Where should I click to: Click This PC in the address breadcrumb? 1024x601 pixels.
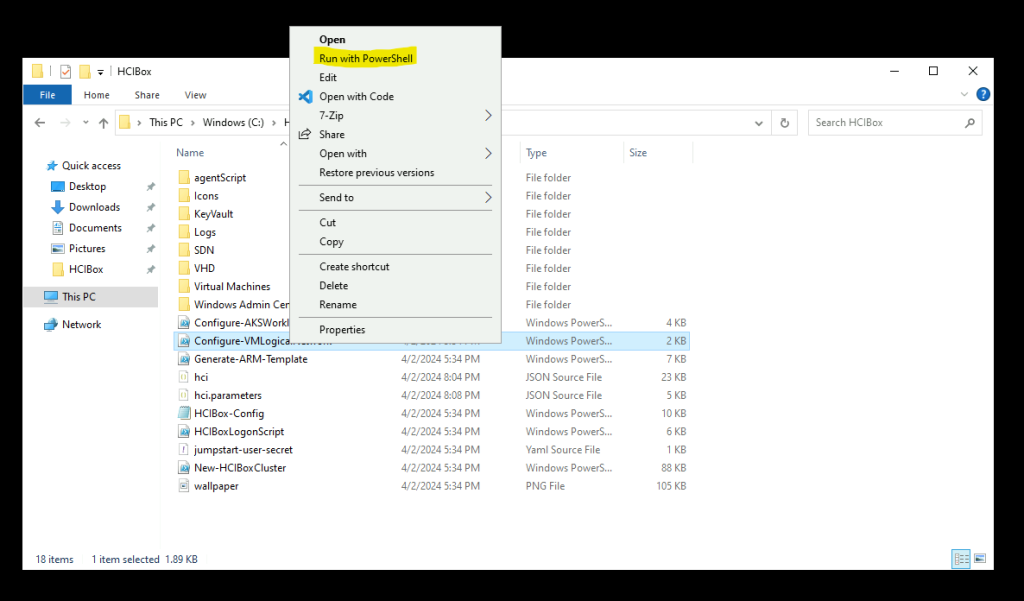(x=166, y=123)
